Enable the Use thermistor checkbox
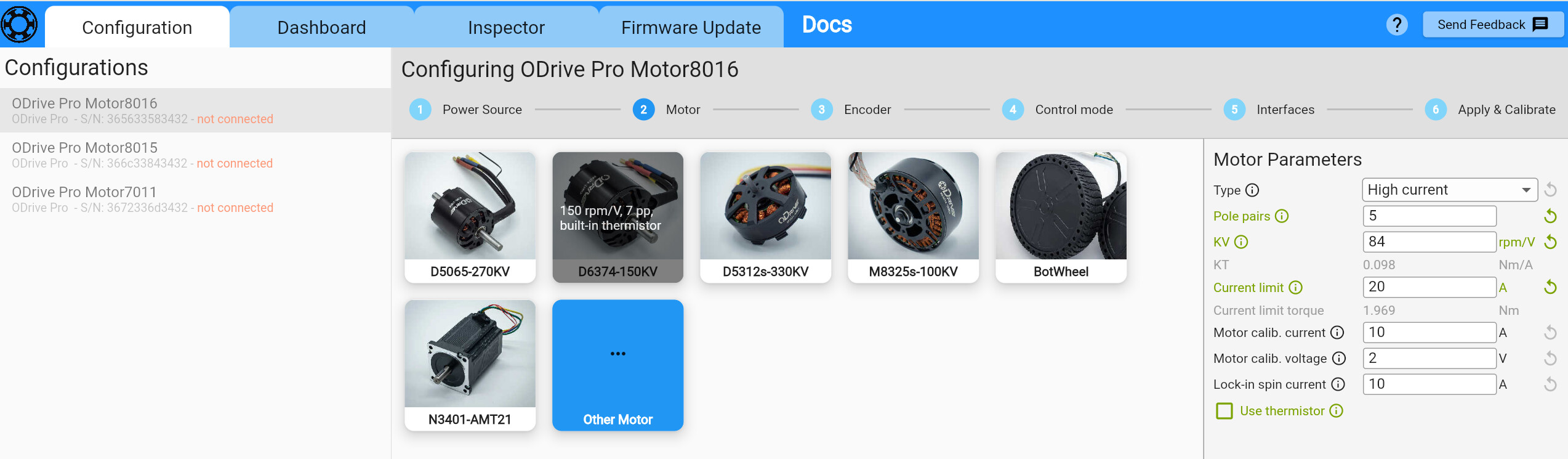 coord(1224,411)
